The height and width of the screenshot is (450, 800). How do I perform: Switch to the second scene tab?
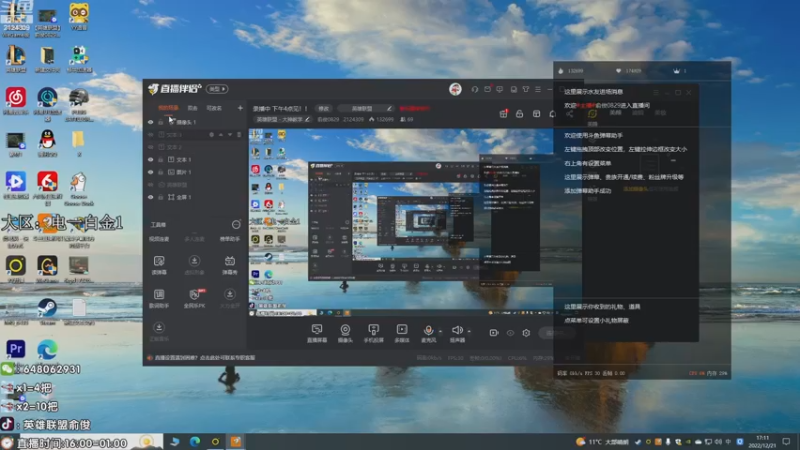point(192,108)
